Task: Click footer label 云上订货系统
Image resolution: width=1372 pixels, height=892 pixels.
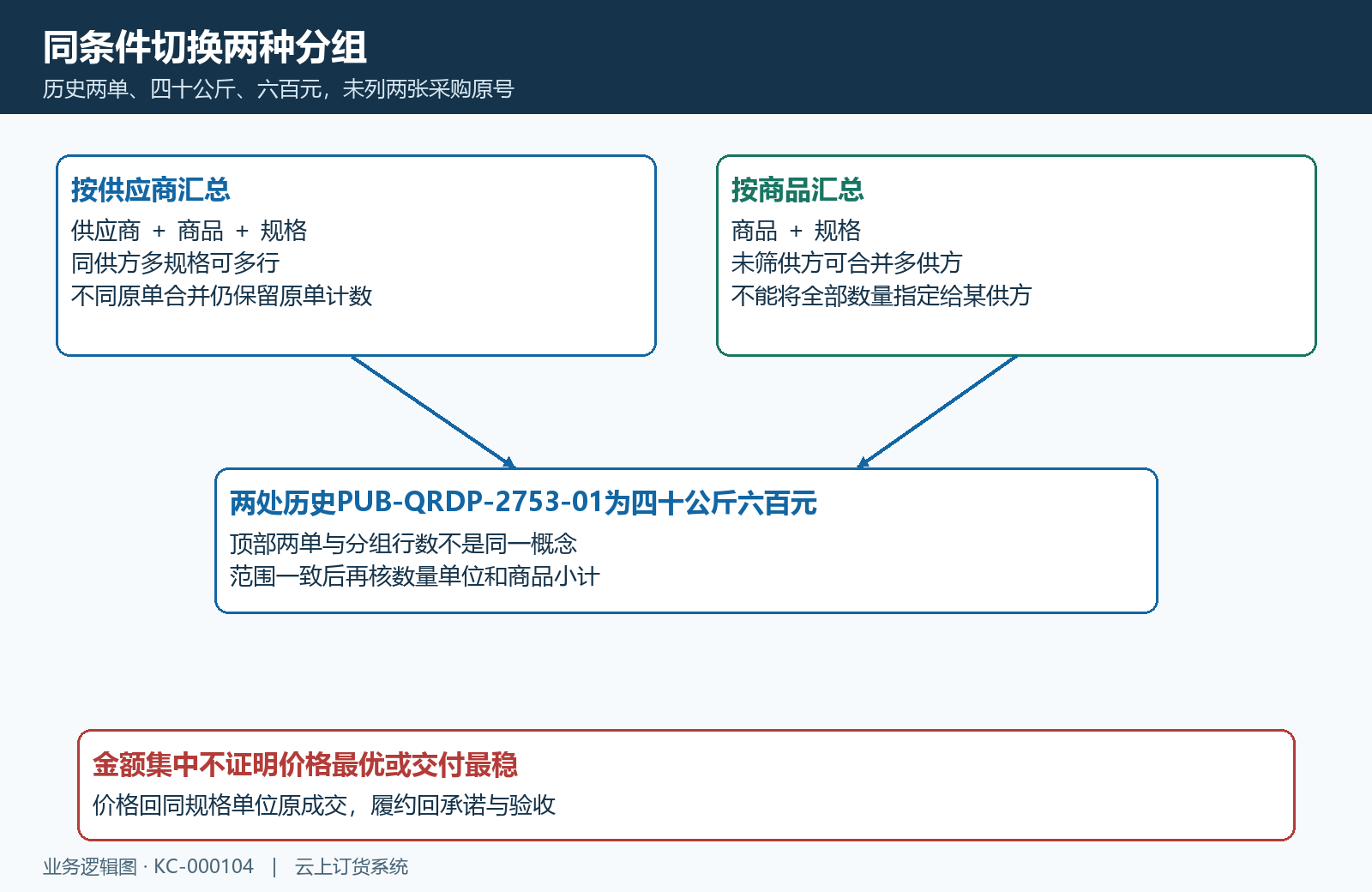Action: (352, 867)
